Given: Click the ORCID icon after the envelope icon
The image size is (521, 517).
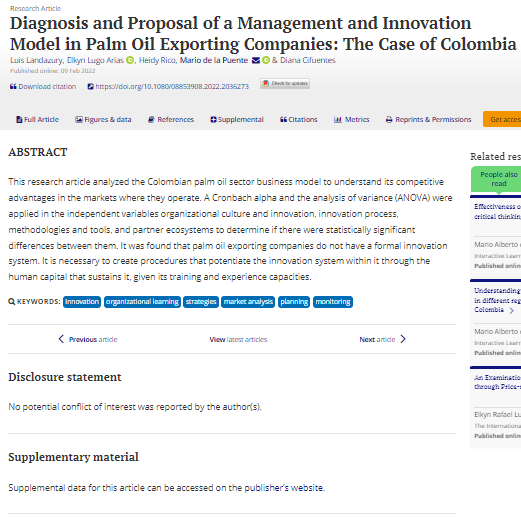Looking at the screenshot, I should [266, 60].
